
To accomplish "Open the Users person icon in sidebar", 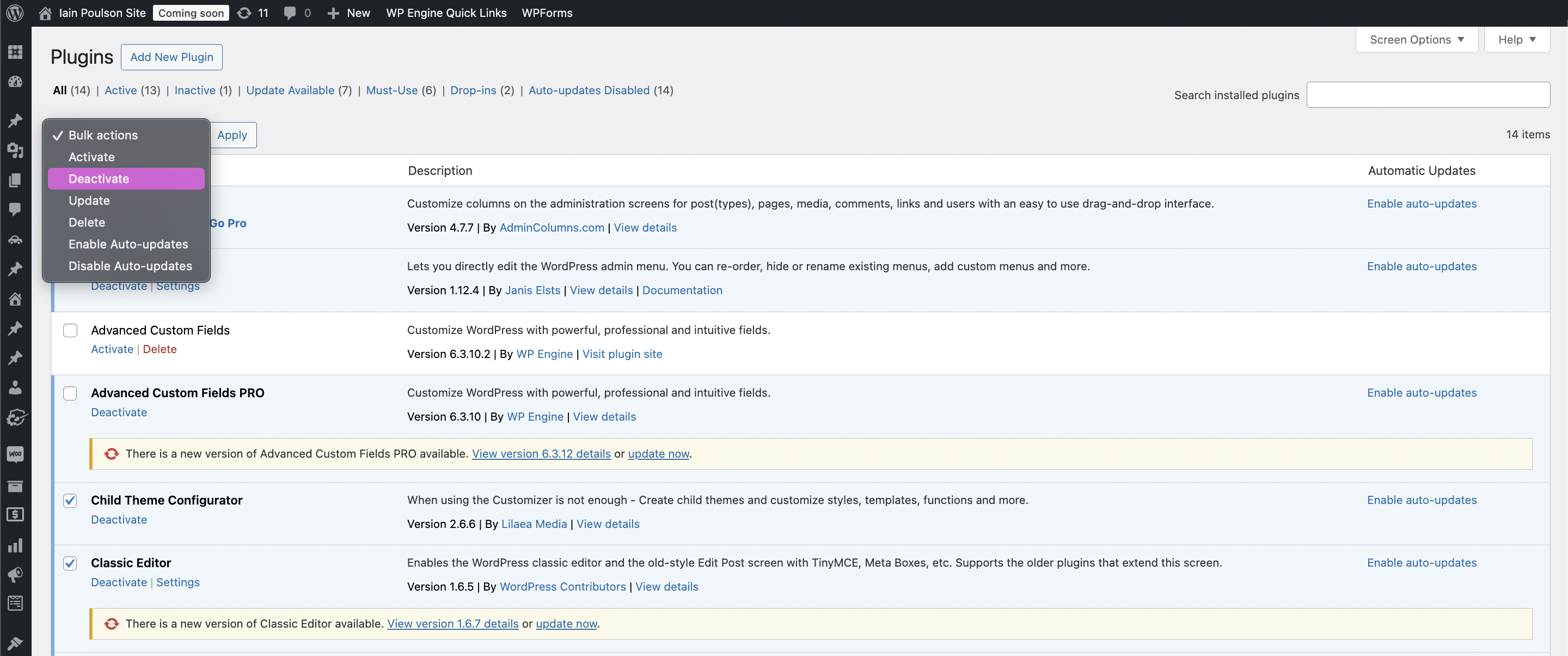I will point(15,387).
